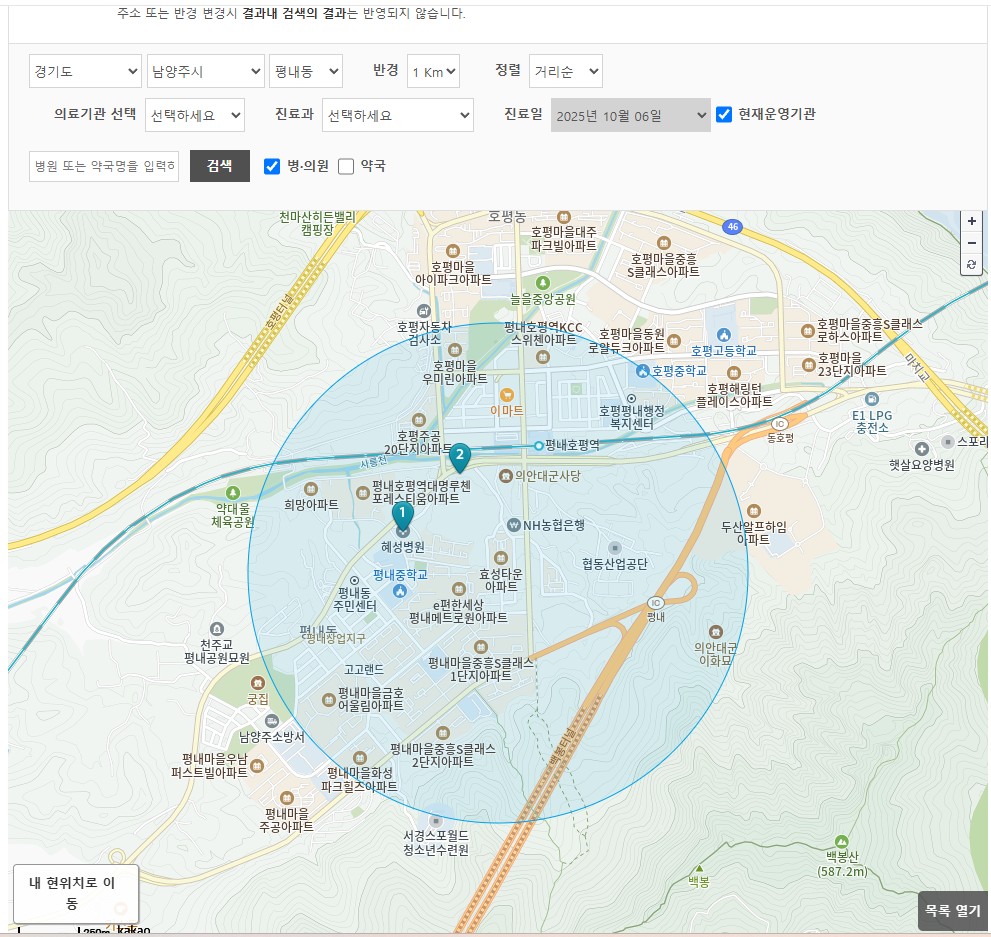Expand the 진료과 selection dropdown
The image size is (991, 937).
[397, 115]
